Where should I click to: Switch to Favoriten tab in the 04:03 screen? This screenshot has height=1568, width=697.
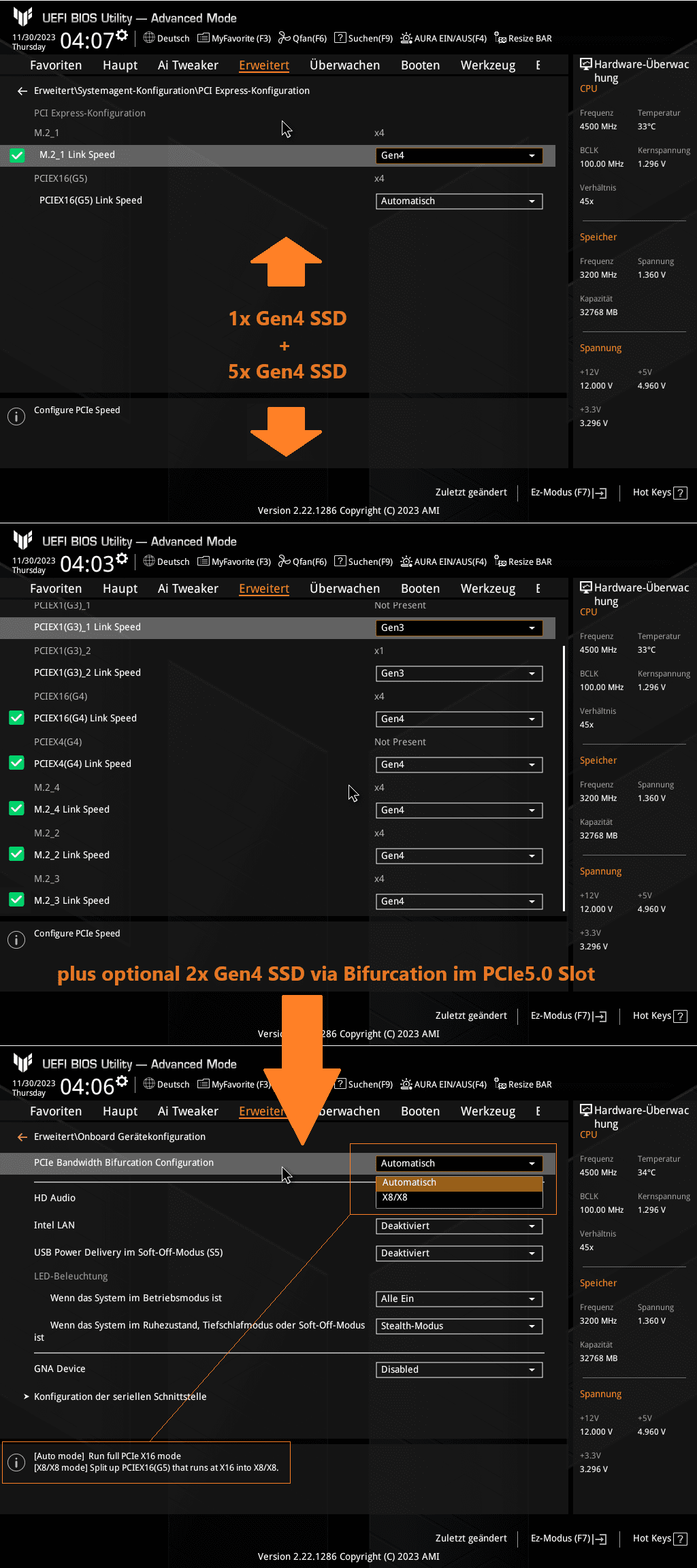point(56,589)
